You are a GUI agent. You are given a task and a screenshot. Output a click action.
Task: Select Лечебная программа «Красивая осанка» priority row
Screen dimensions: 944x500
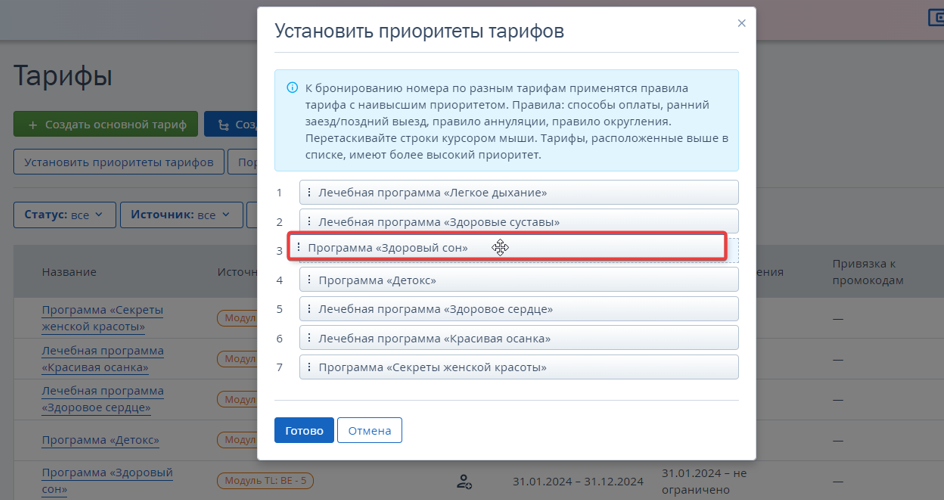coord(519,338)
